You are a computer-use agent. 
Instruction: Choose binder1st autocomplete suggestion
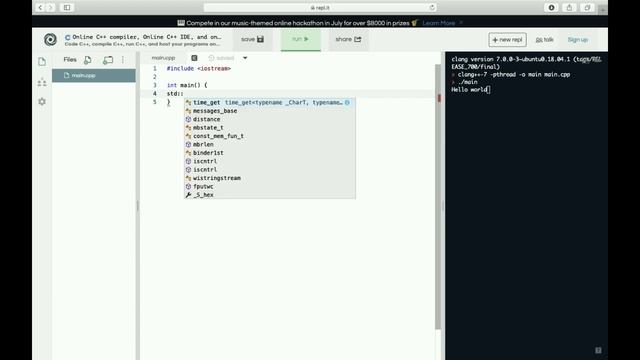(270, 153)
